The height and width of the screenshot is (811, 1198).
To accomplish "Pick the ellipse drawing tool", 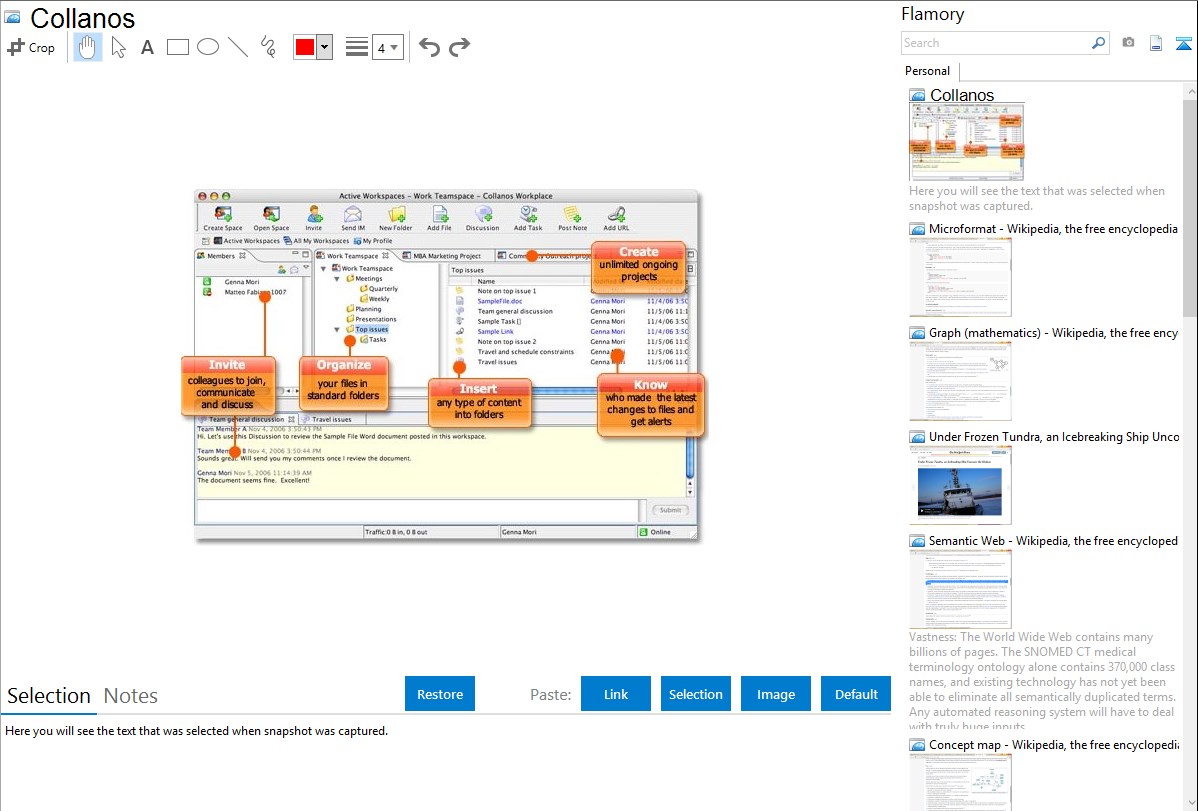I will coord(208,47).
